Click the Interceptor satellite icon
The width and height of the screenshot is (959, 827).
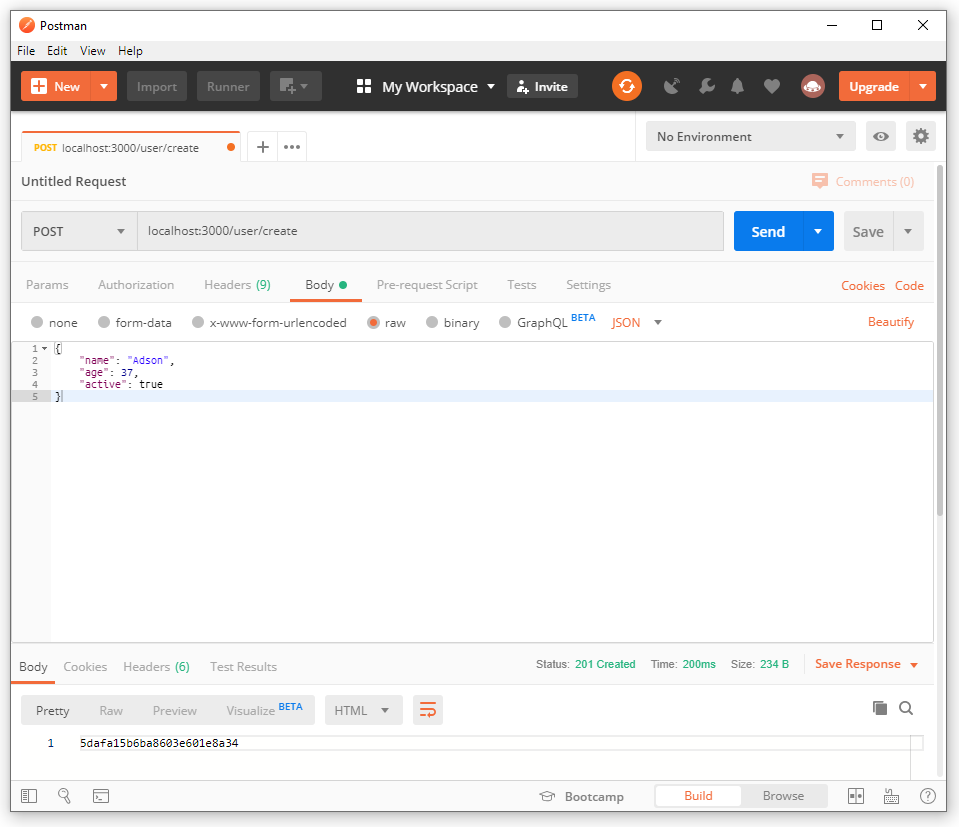coord(672,86)
